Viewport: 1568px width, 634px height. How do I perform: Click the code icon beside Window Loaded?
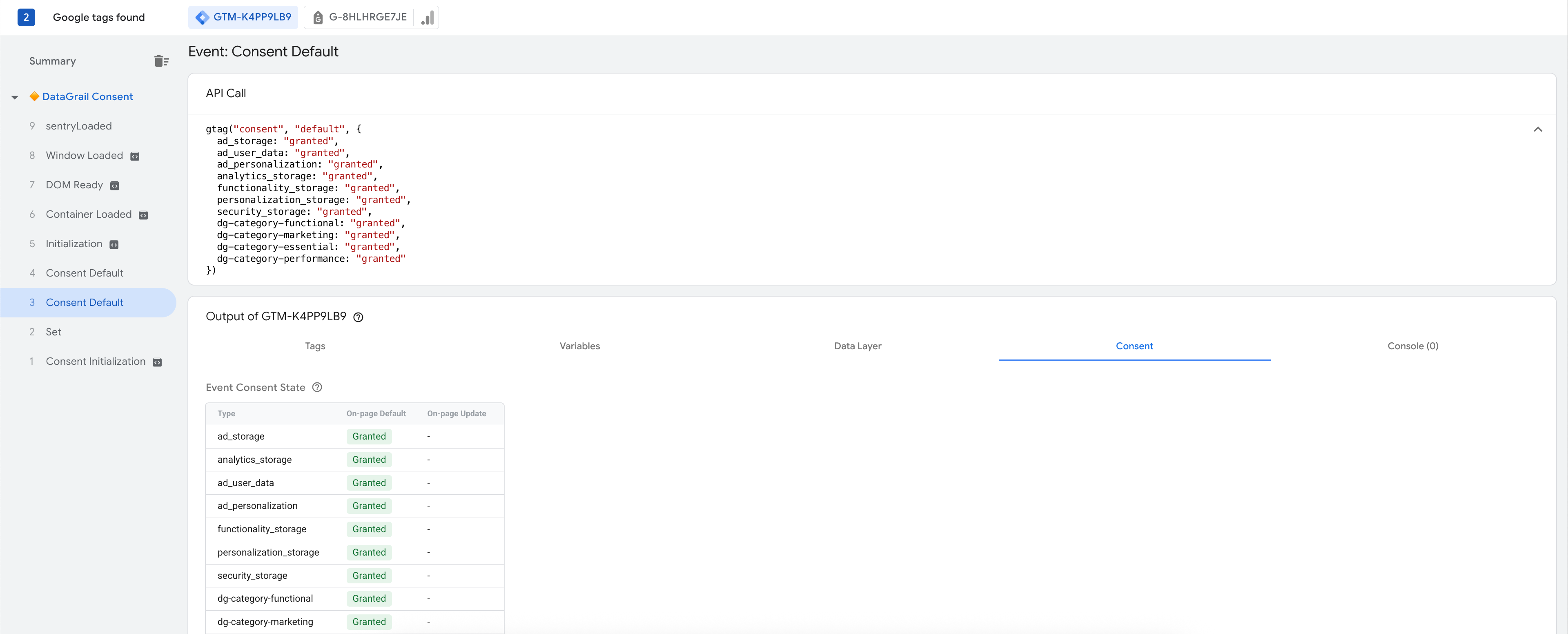[x=135, y=156]
